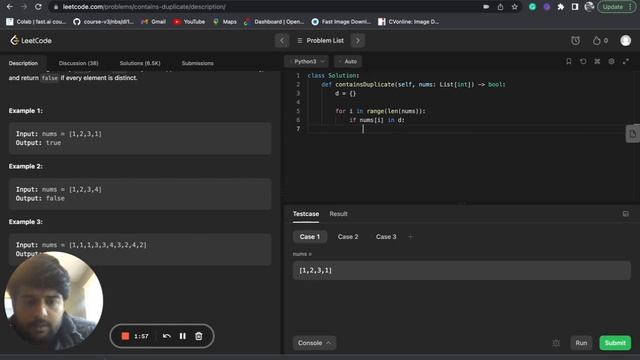This screenshot has width=640, height=360.
Task: Delete the recording with trash icon
Action: [x=199, y=336]
